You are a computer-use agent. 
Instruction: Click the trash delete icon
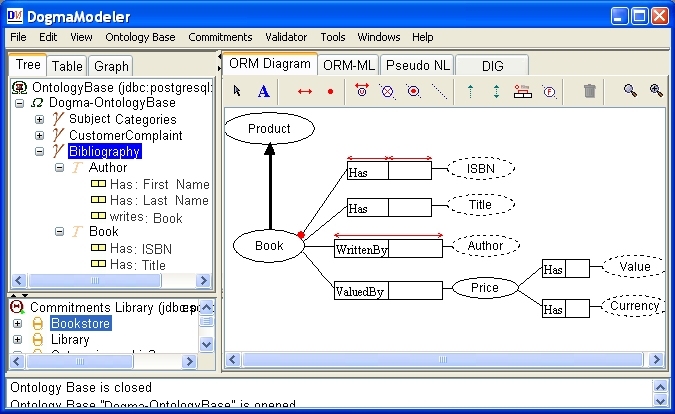[x=590, y=91]
